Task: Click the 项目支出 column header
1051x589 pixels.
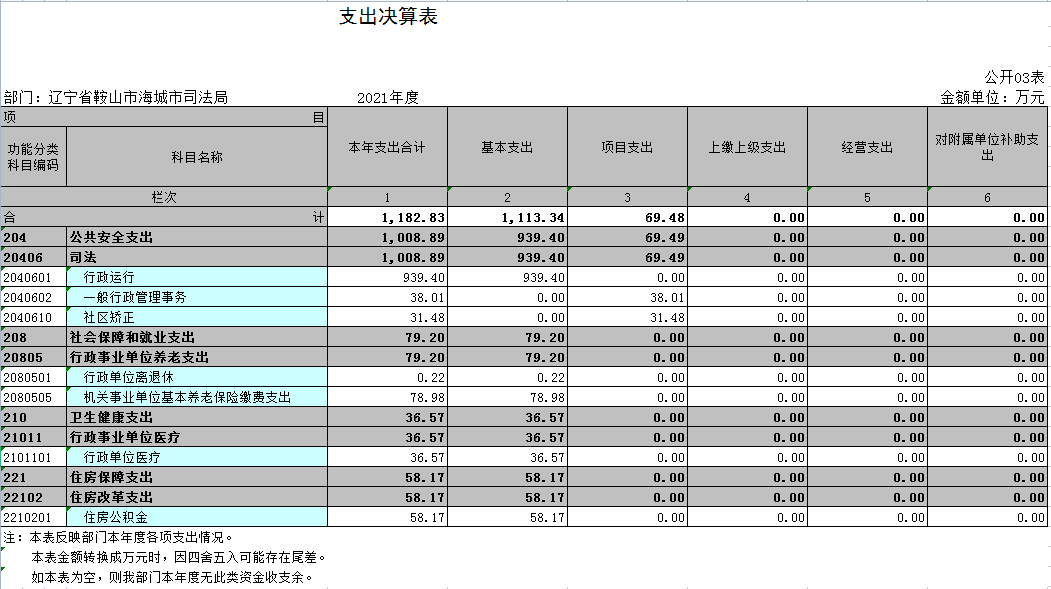Action: (x=627, y=147)
